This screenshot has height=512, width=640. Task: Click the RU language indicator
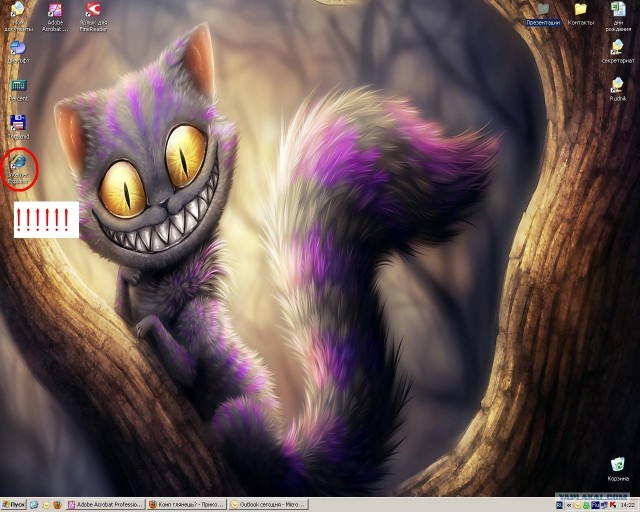(560, 505)
